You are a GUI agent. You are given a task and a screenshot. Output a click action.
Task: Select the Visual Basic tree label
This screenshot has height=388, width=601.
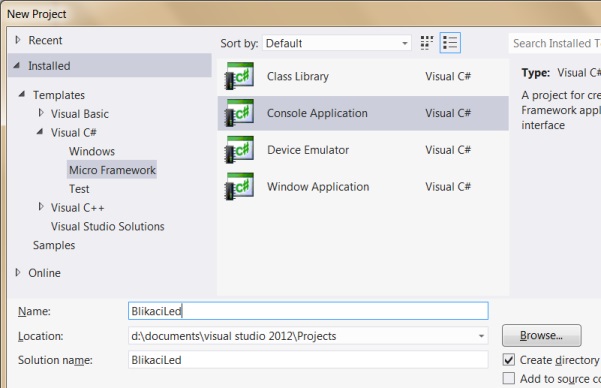(80, 114)
